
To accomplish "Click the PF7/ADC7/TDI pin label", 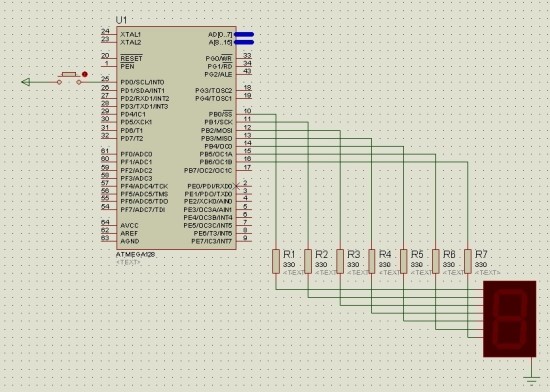I will 142,210.
